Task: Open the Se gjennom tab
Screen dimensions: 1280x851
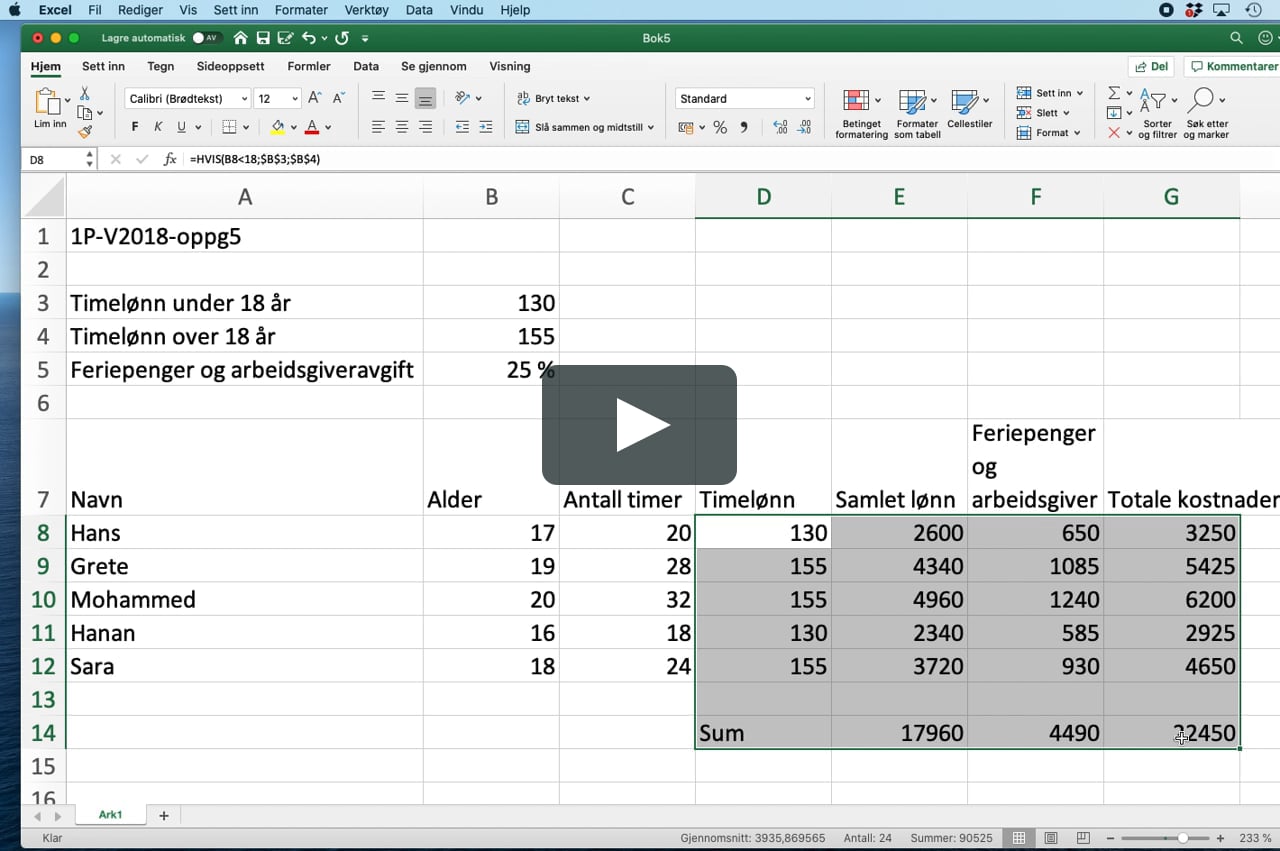Action: pyautogui.click(x=434, y=66)
